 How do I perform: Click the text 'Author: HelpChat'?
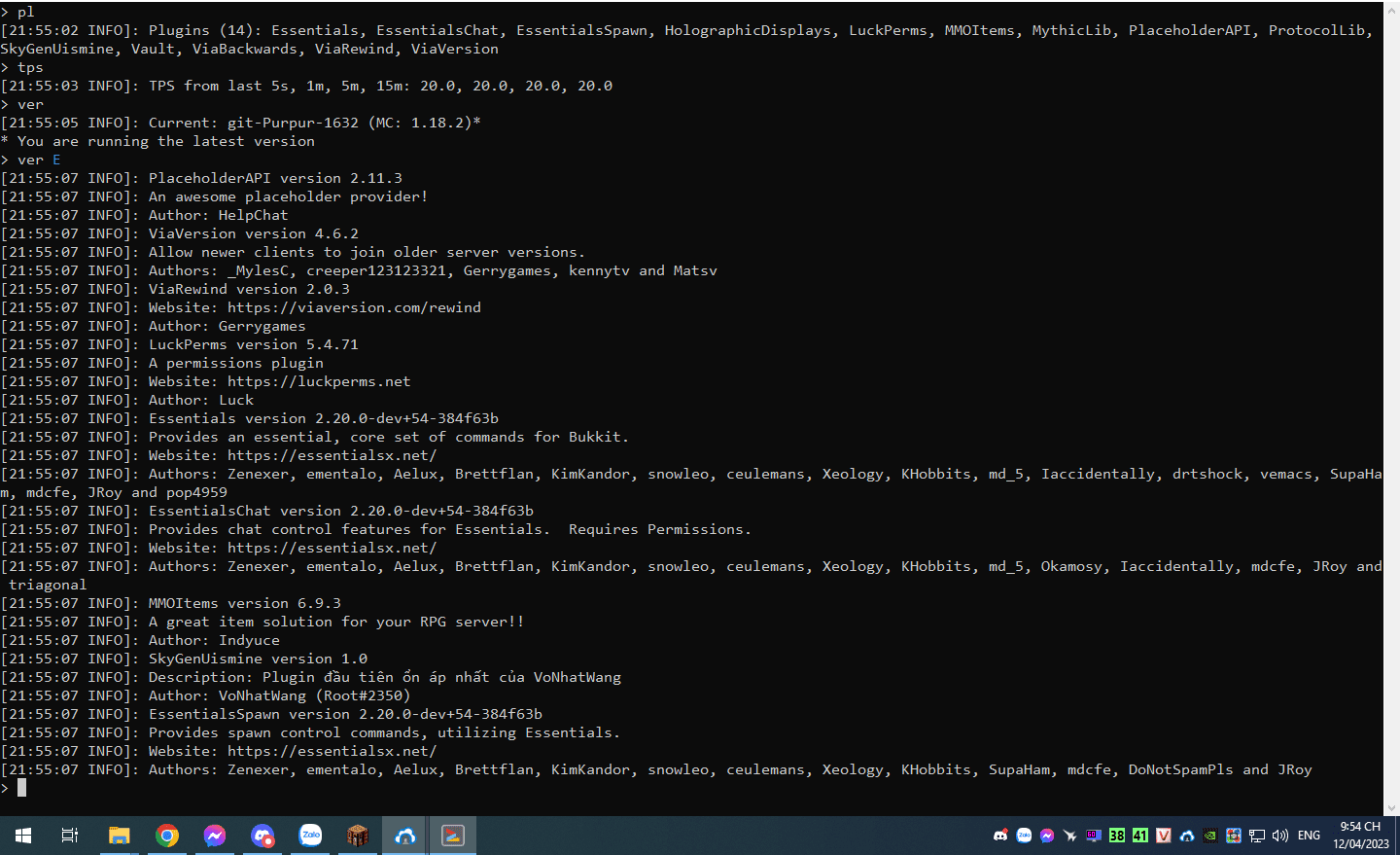219,215
